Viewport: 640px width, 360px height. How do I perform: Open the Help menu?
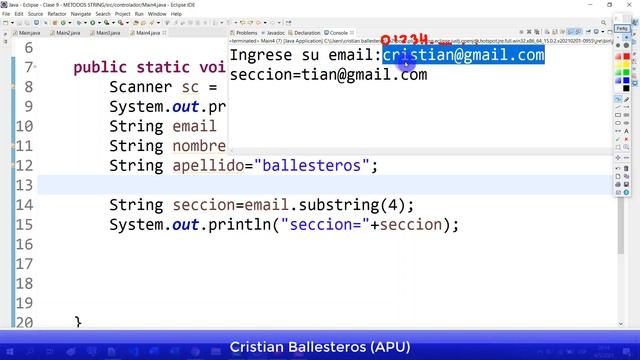pyautogui.click(x=176, y=14)
